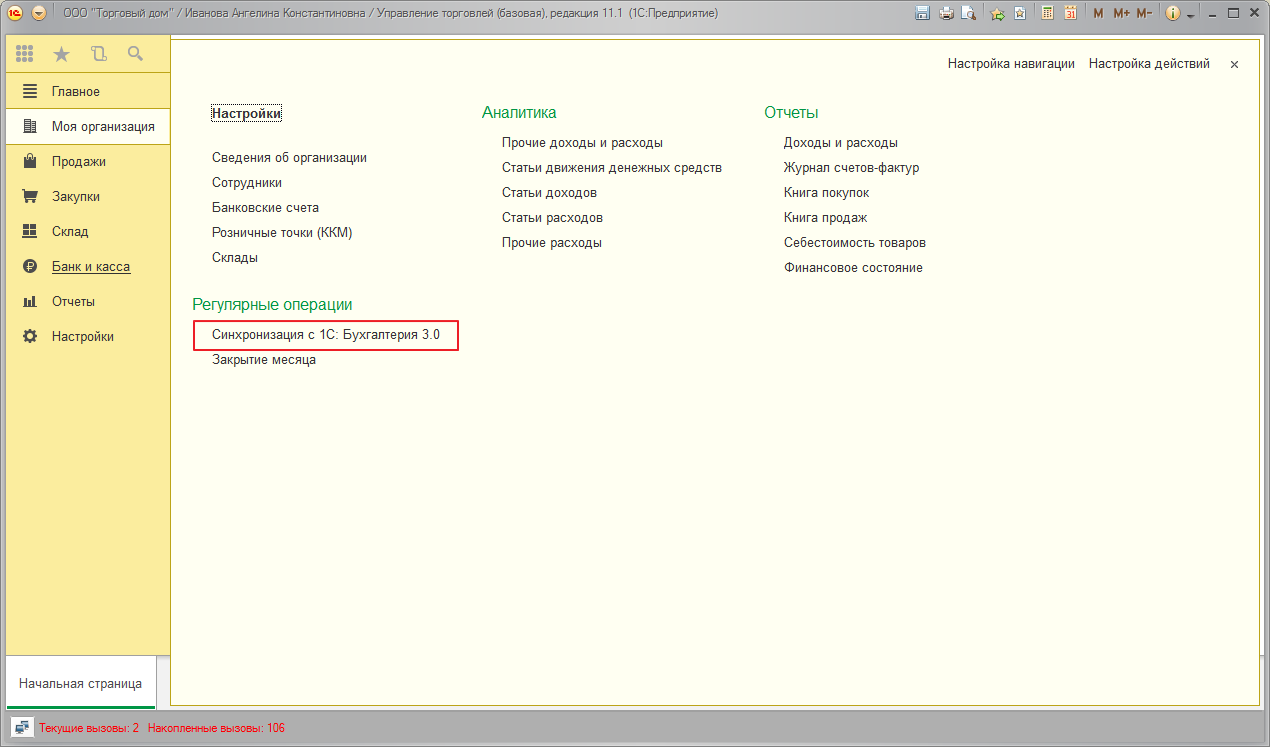
Task: Click the M+ memory add button
Action: pos(1121,13)
